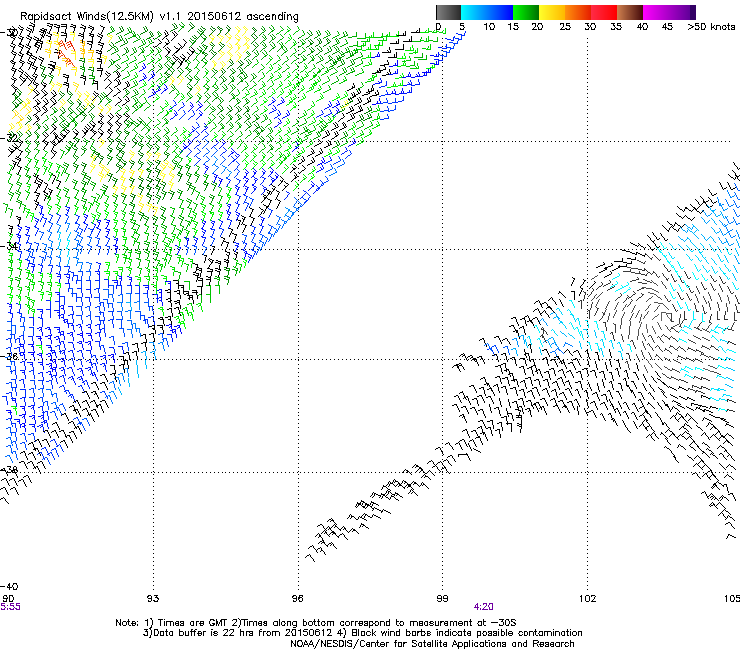
Task: Click the red 30-35 knots legend swatch
Action: (604, 12)
